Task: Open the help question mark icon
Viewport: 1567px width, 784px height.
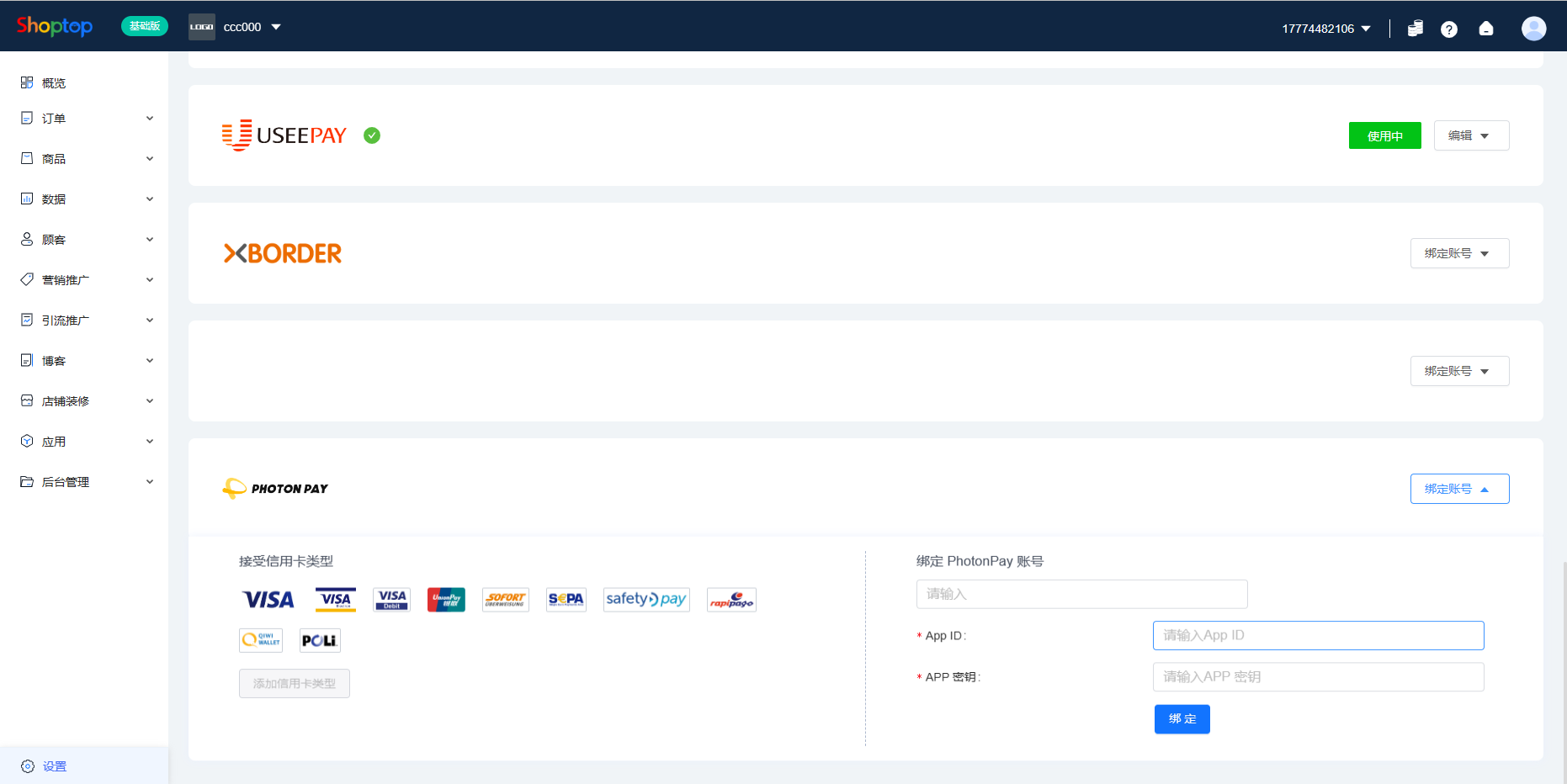Action: click(x=1449, y=29)
